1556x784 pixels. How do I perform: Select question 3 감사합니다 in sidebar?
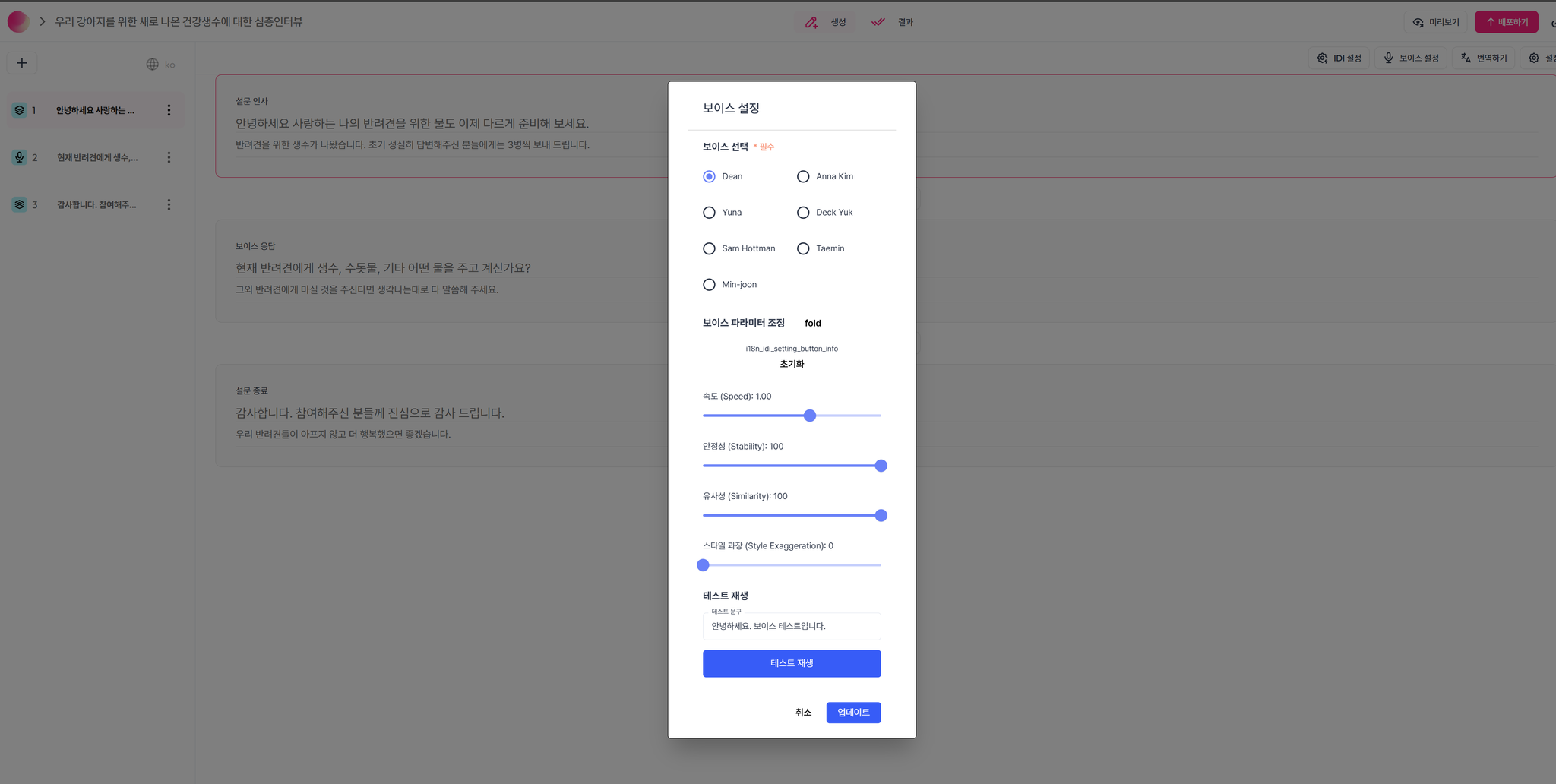click(x=95, y=204)
